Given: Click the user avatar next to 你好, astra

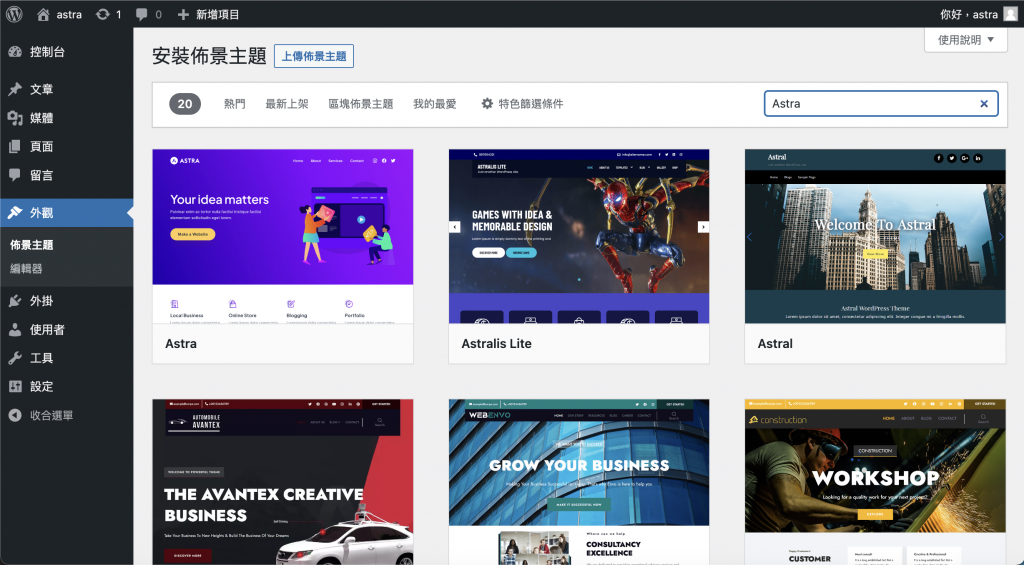Looking at the screenshot, I should click(1010, 14).
